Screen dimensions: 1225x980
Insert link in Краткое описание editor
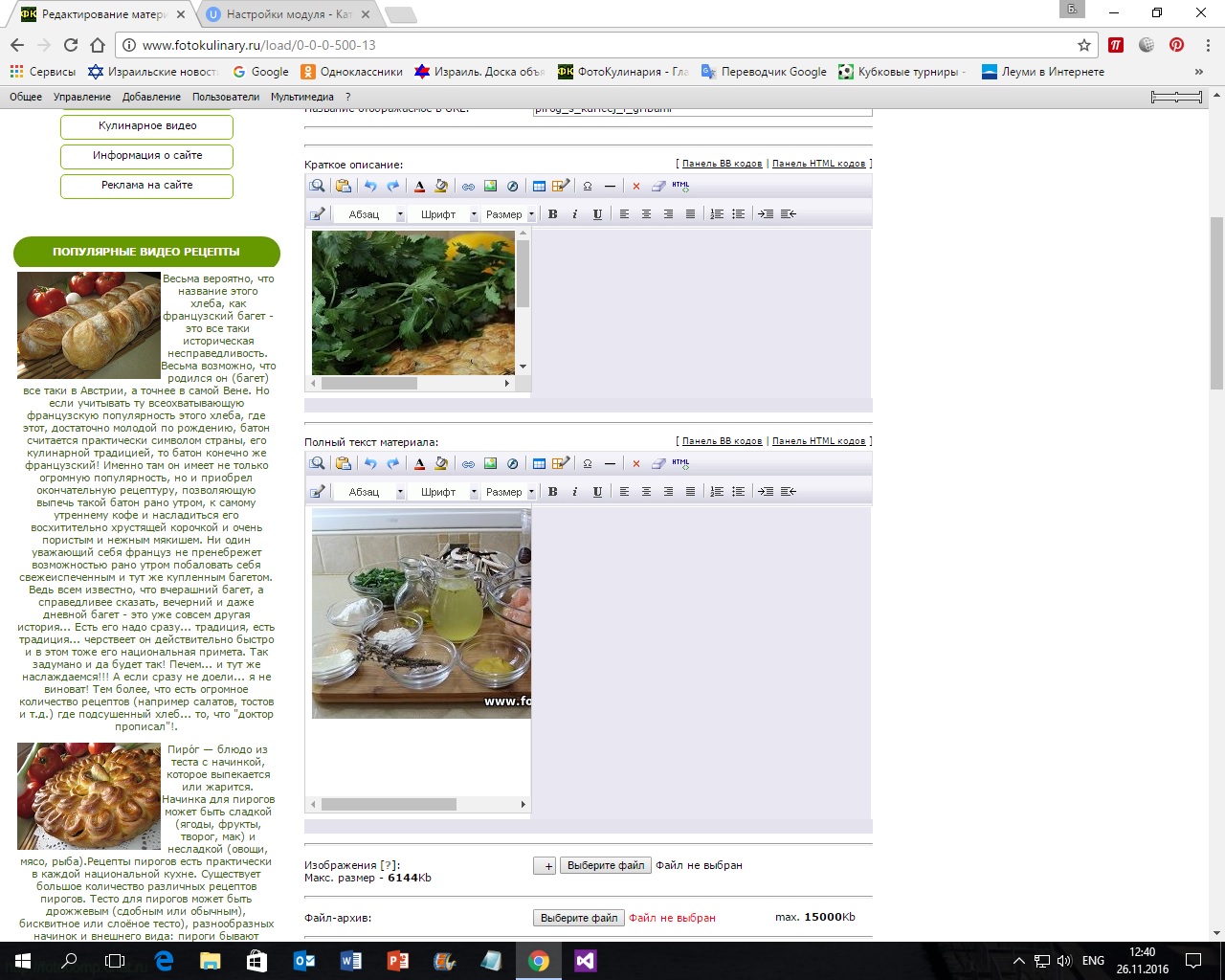pos(468,186)
